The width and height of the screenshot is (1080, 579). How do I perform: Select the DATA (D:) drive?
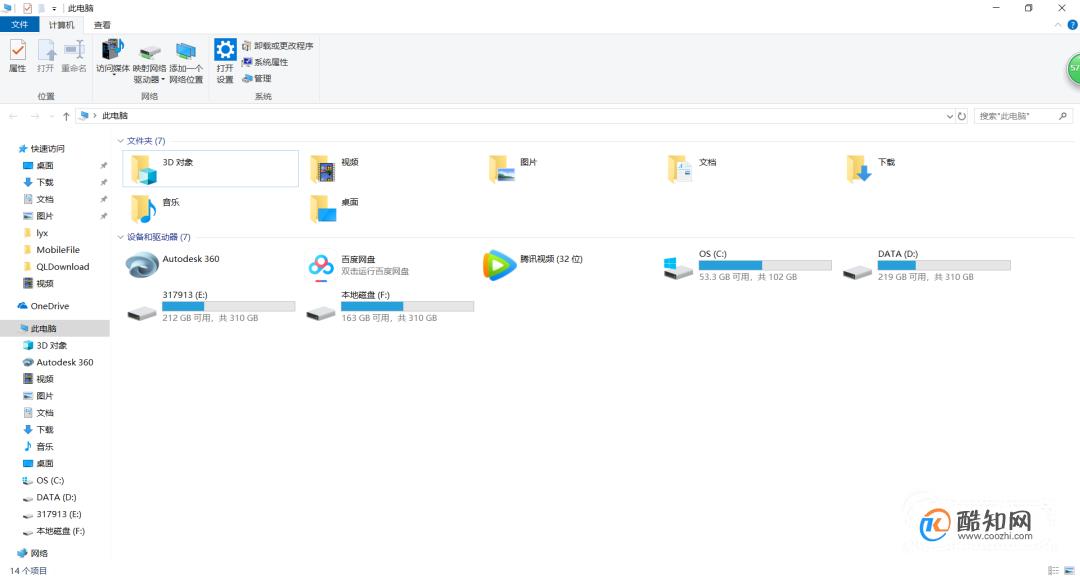coord(926,265)
